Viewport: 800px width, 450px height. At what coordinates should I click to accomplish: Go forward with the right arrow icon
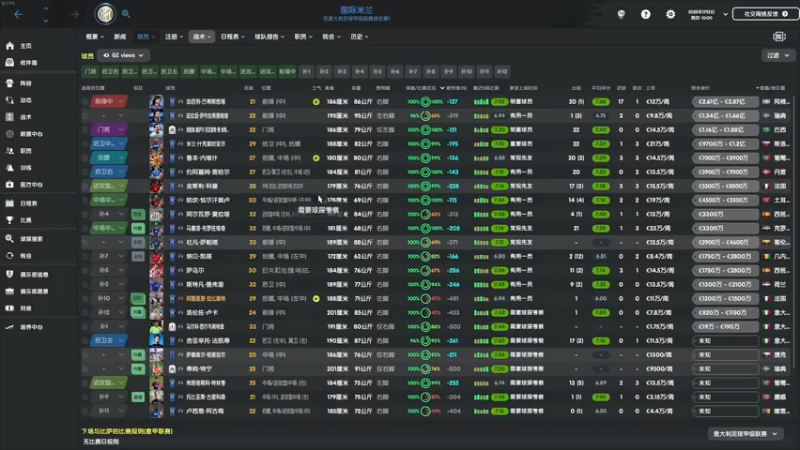74,14
